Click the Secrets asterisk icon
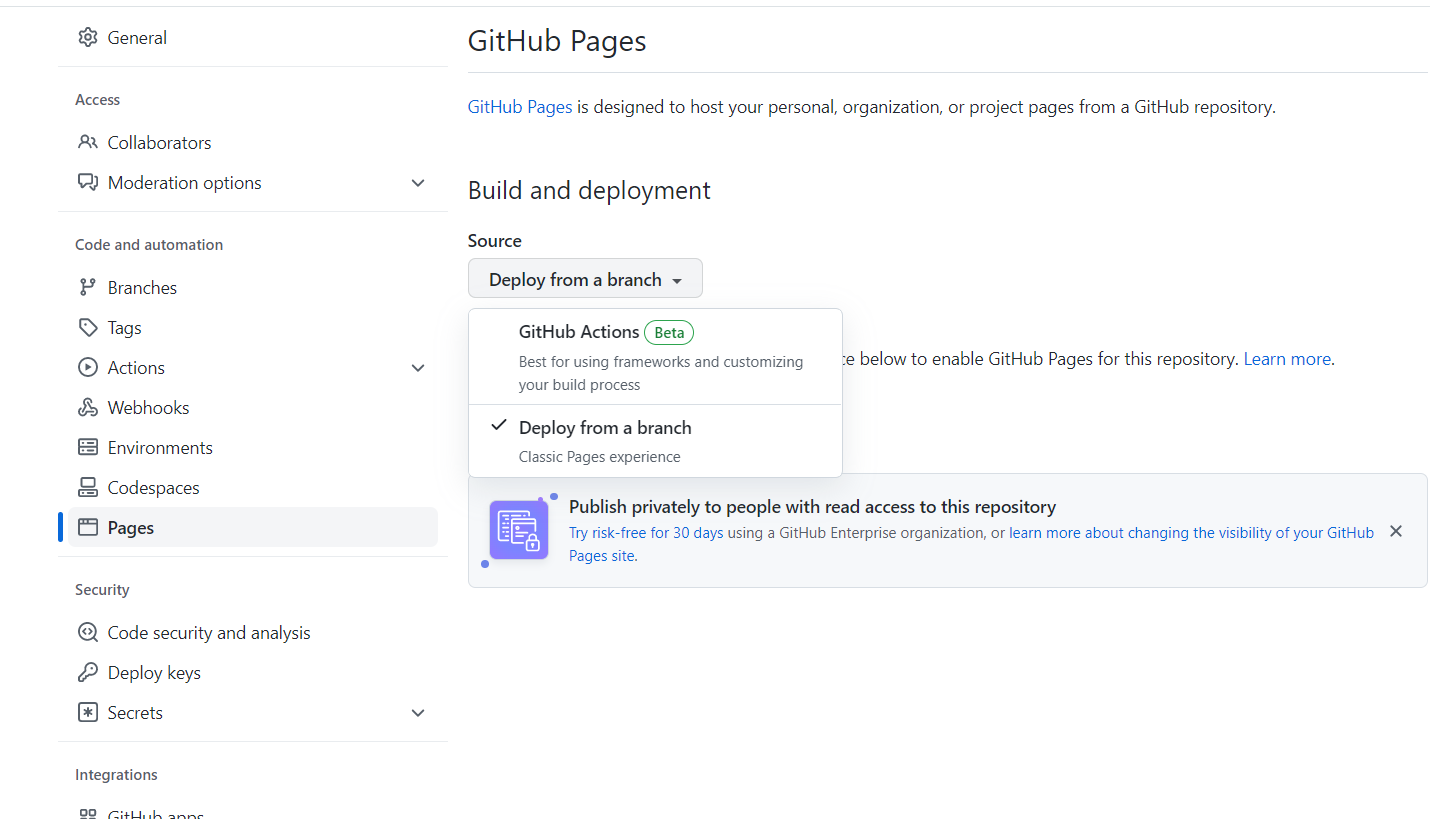 pyautogui.click(x=88, y=713)
